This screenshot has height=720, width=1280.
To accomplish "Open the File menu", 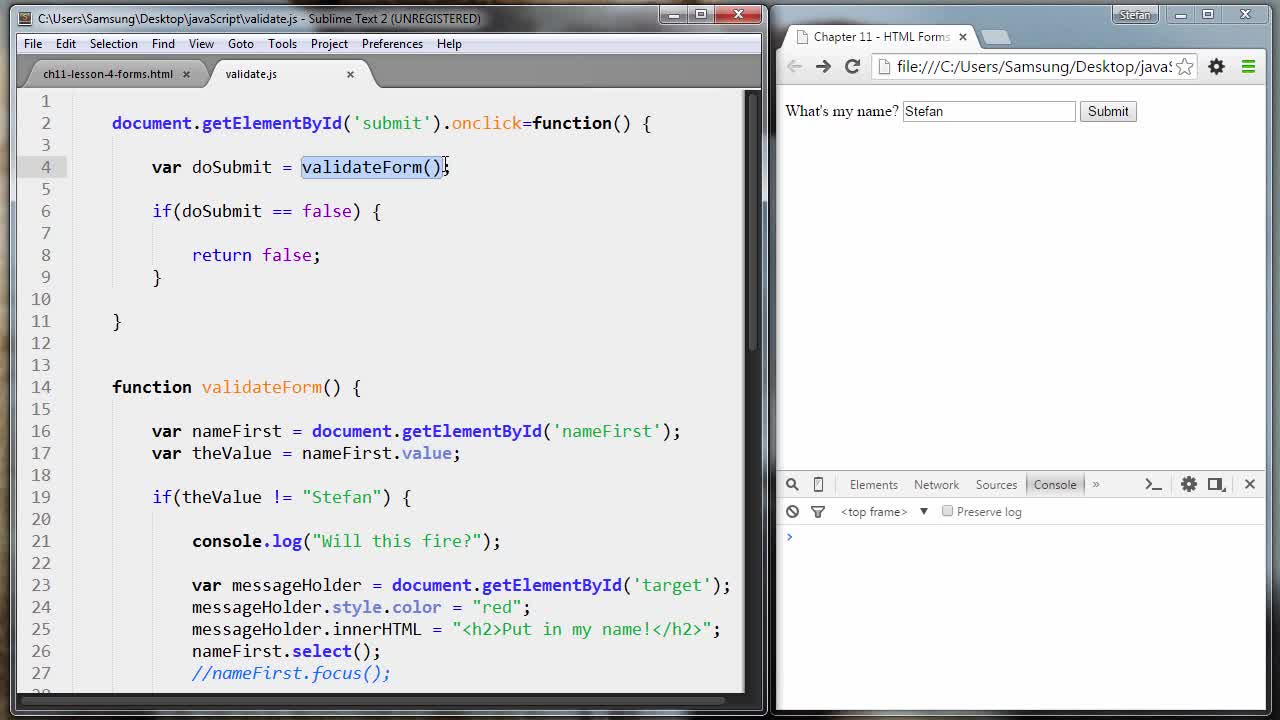I will point(33,44).
